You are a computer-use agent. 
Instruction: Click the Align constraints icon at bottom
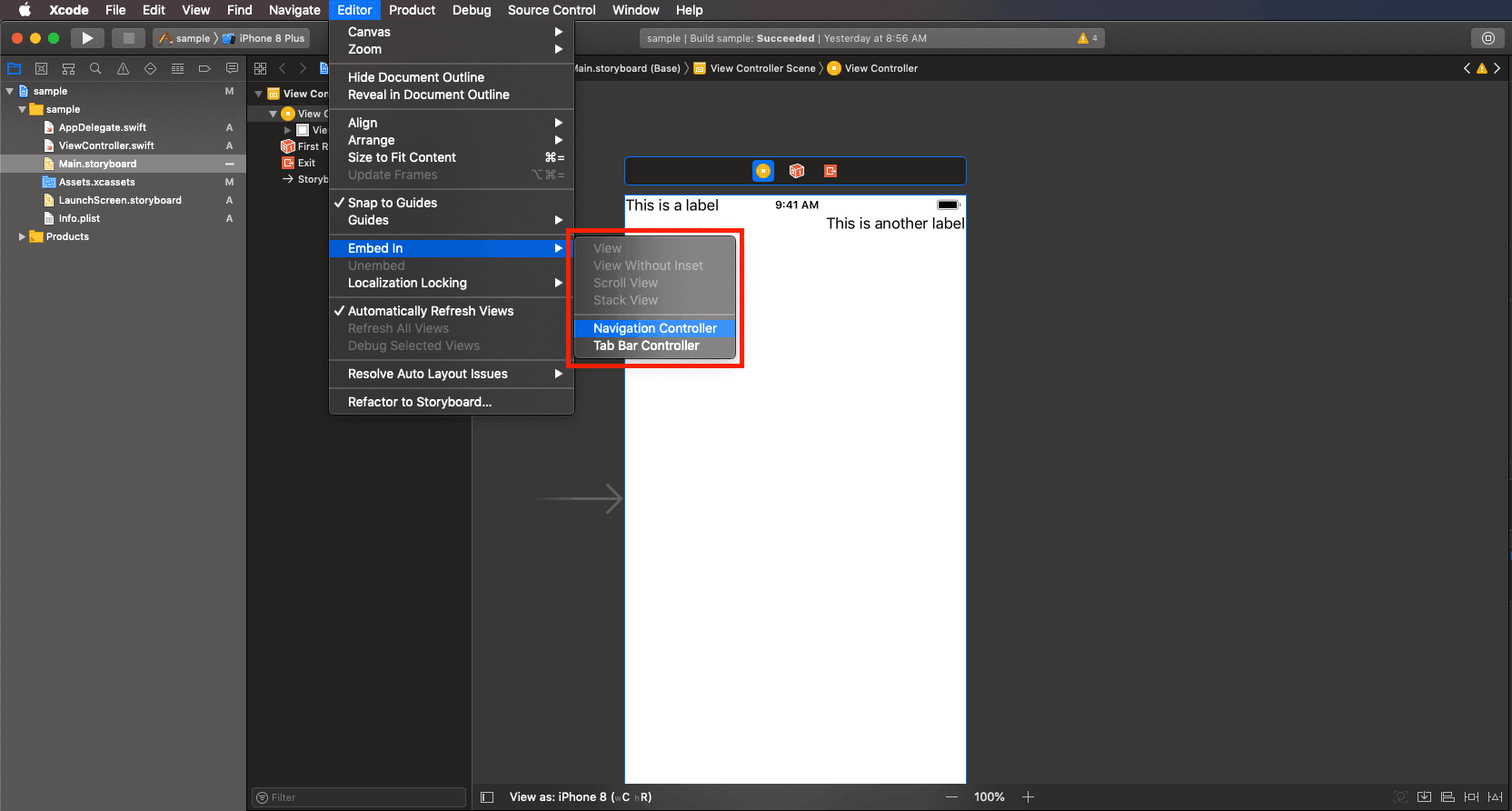(x=1447, y=797)
